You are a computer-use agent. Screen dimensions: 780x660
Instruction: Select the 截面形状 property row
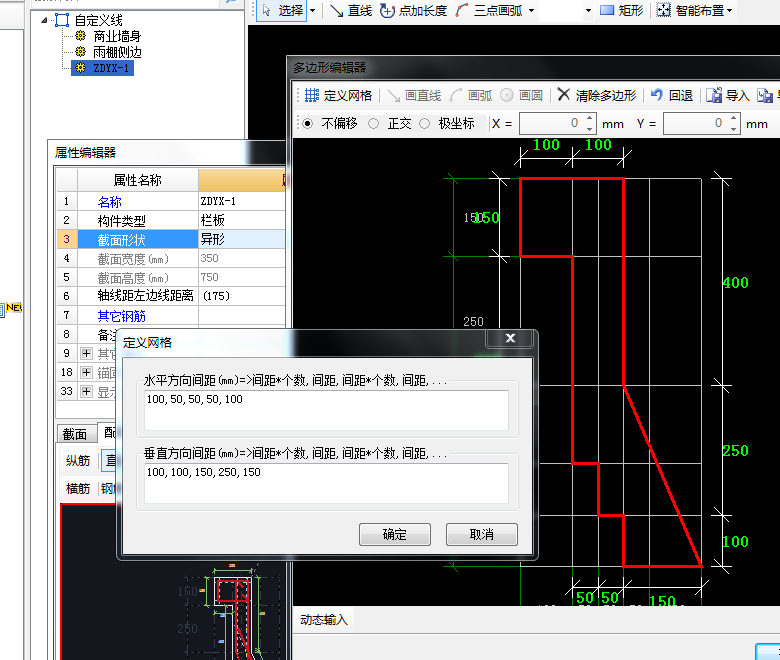[171, 239]
